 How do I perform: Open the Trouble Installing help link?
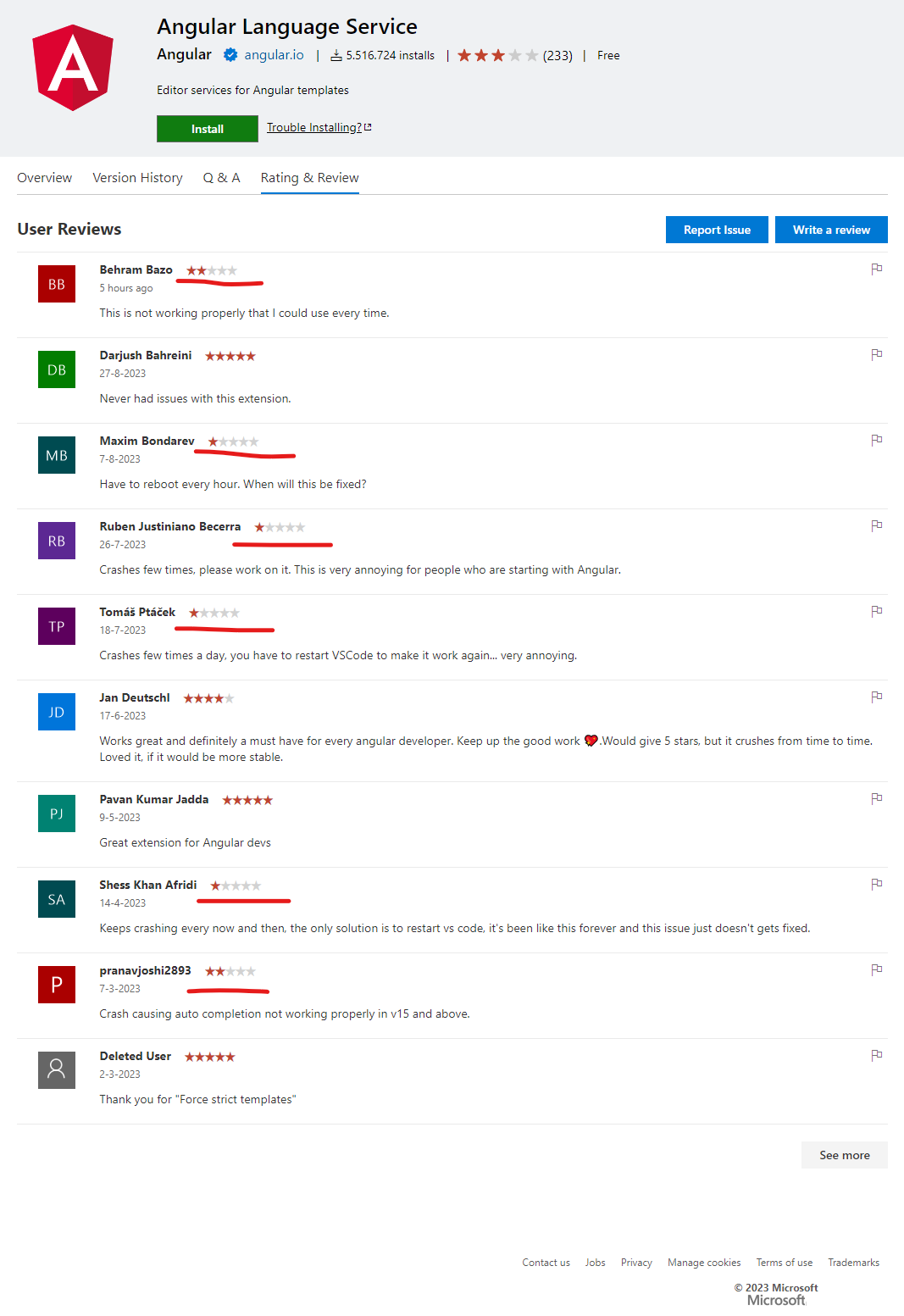(318, 127)
